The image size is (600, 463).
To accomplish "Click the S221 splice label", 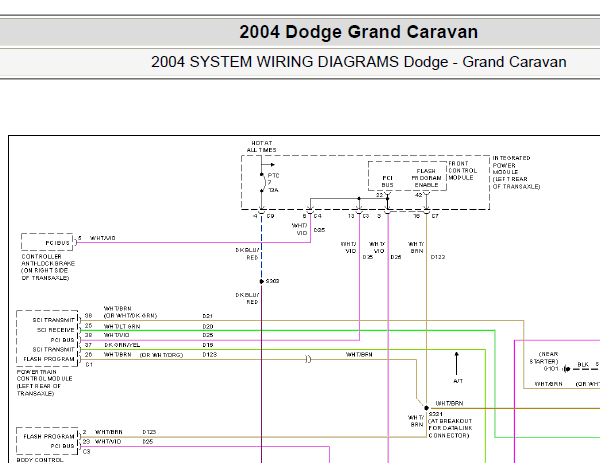I will click(435, 414).
